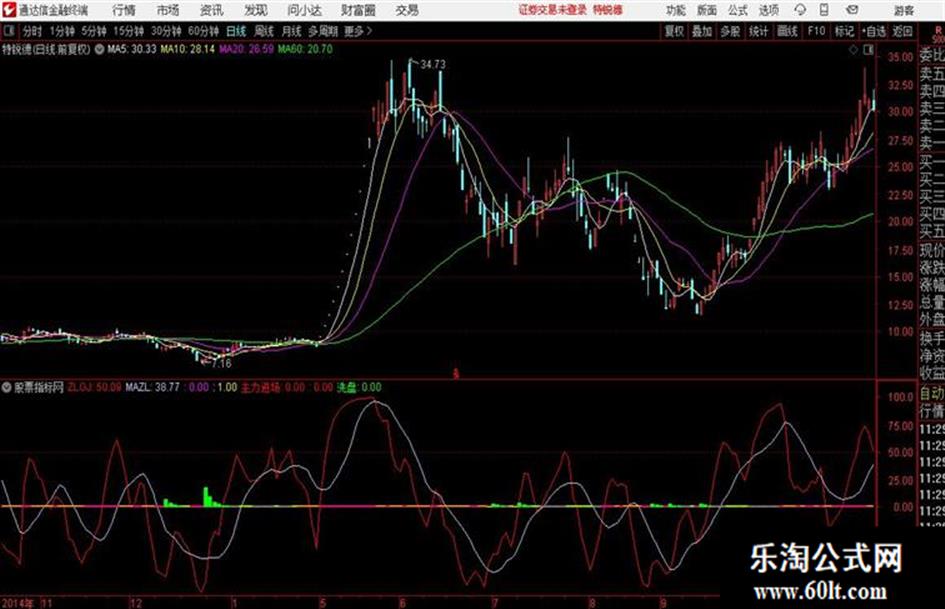
Task: Select the 周线 weekly tab
Action: tap(264, 31)
